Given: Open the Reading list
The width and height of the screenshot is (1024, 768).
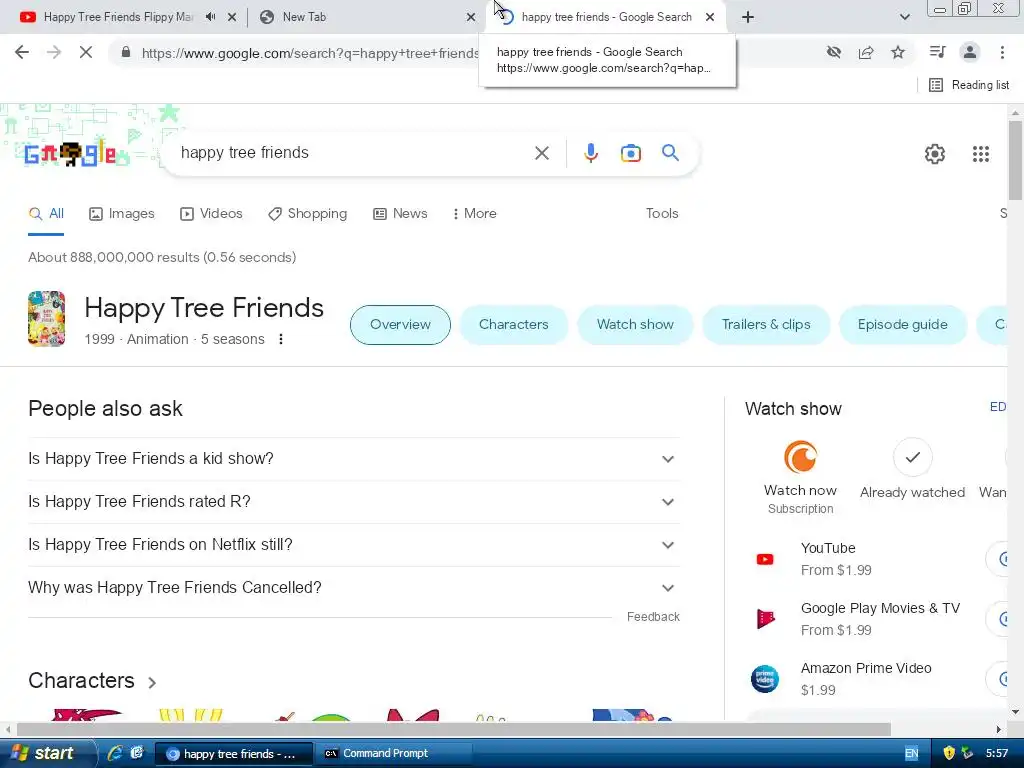Looking at the screenshot, I should pyautogui.click(x=969, y=85).
